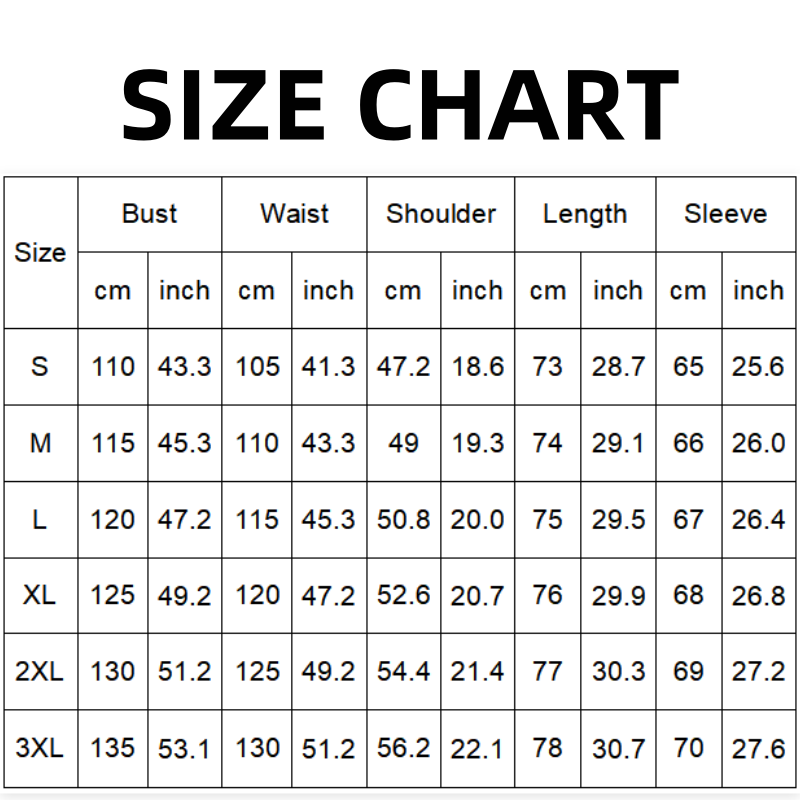Click the 135 bust cm cell
Image resolution: width=800 pixels, height=800 pixels.
coord(112,748)
